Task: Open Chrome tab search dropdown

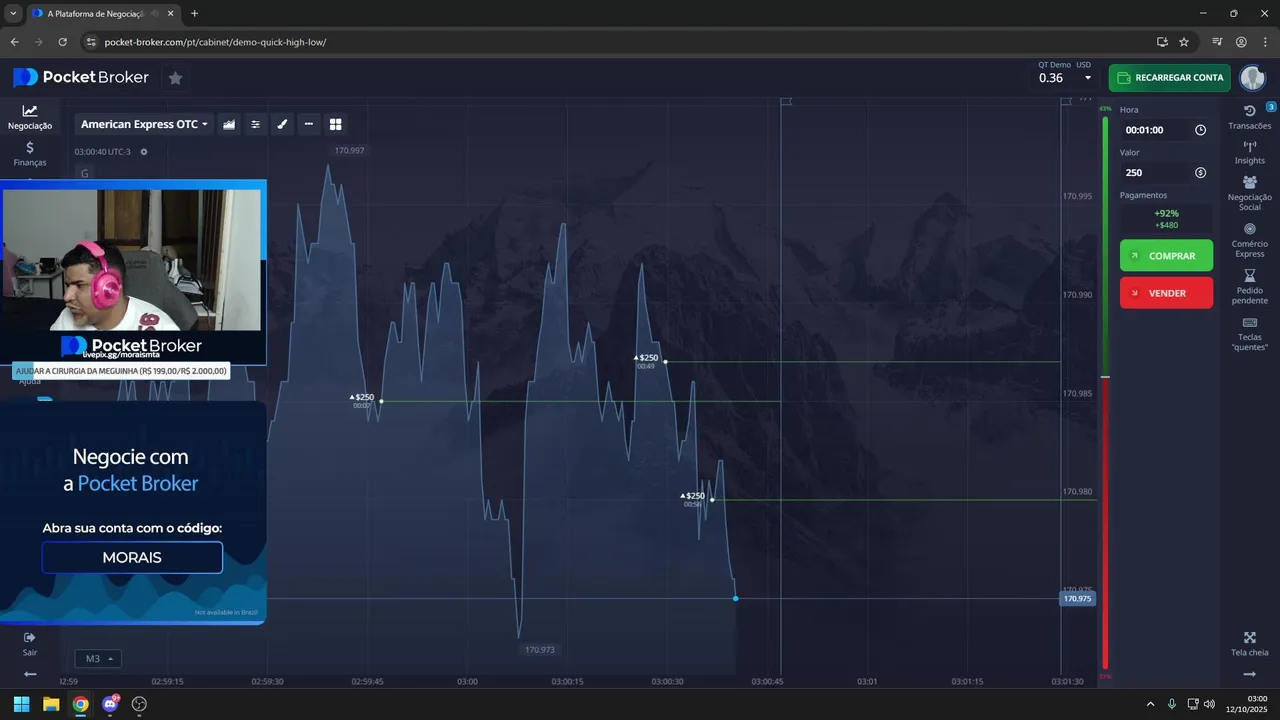Action: tap(13, 13)
